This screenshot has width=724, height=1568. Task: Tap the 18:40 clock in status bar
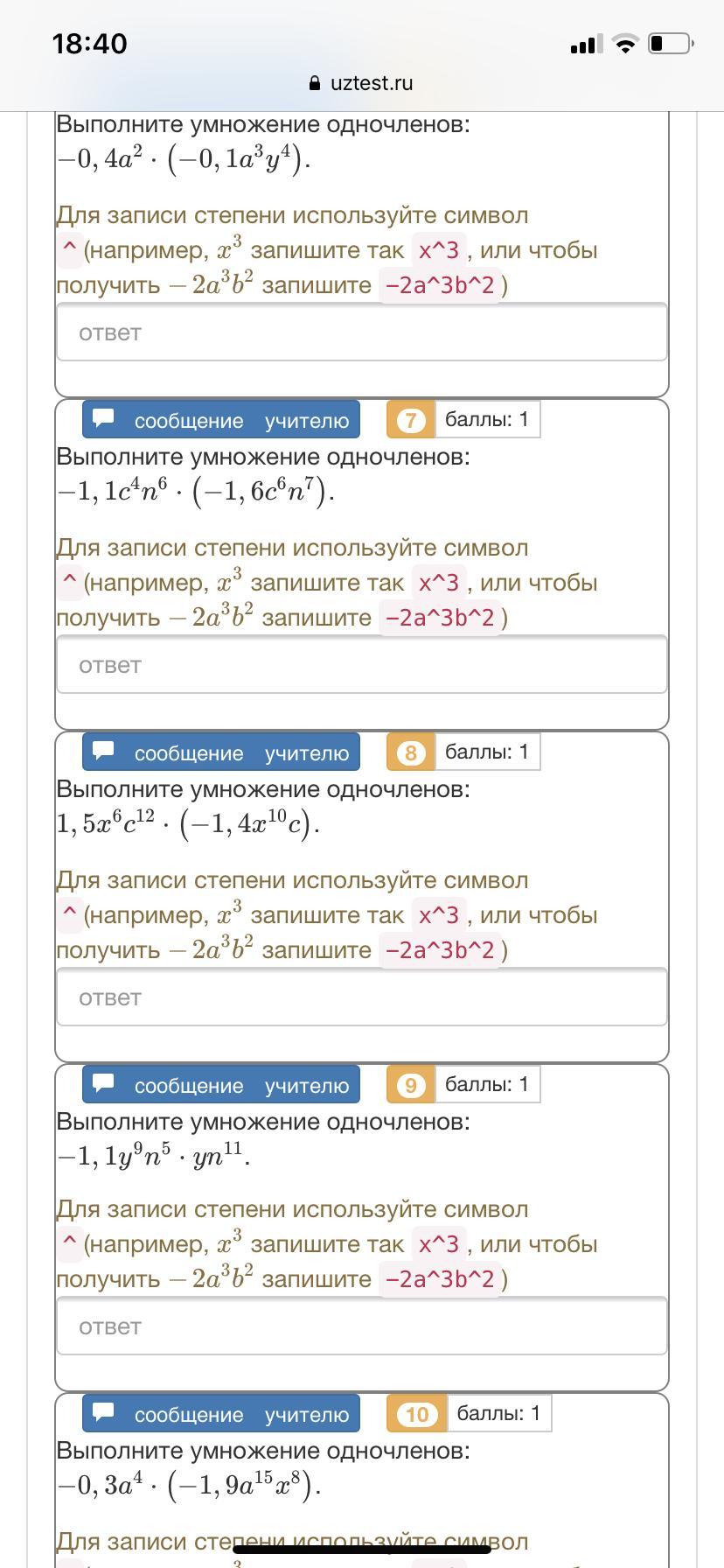coord(89,44)
